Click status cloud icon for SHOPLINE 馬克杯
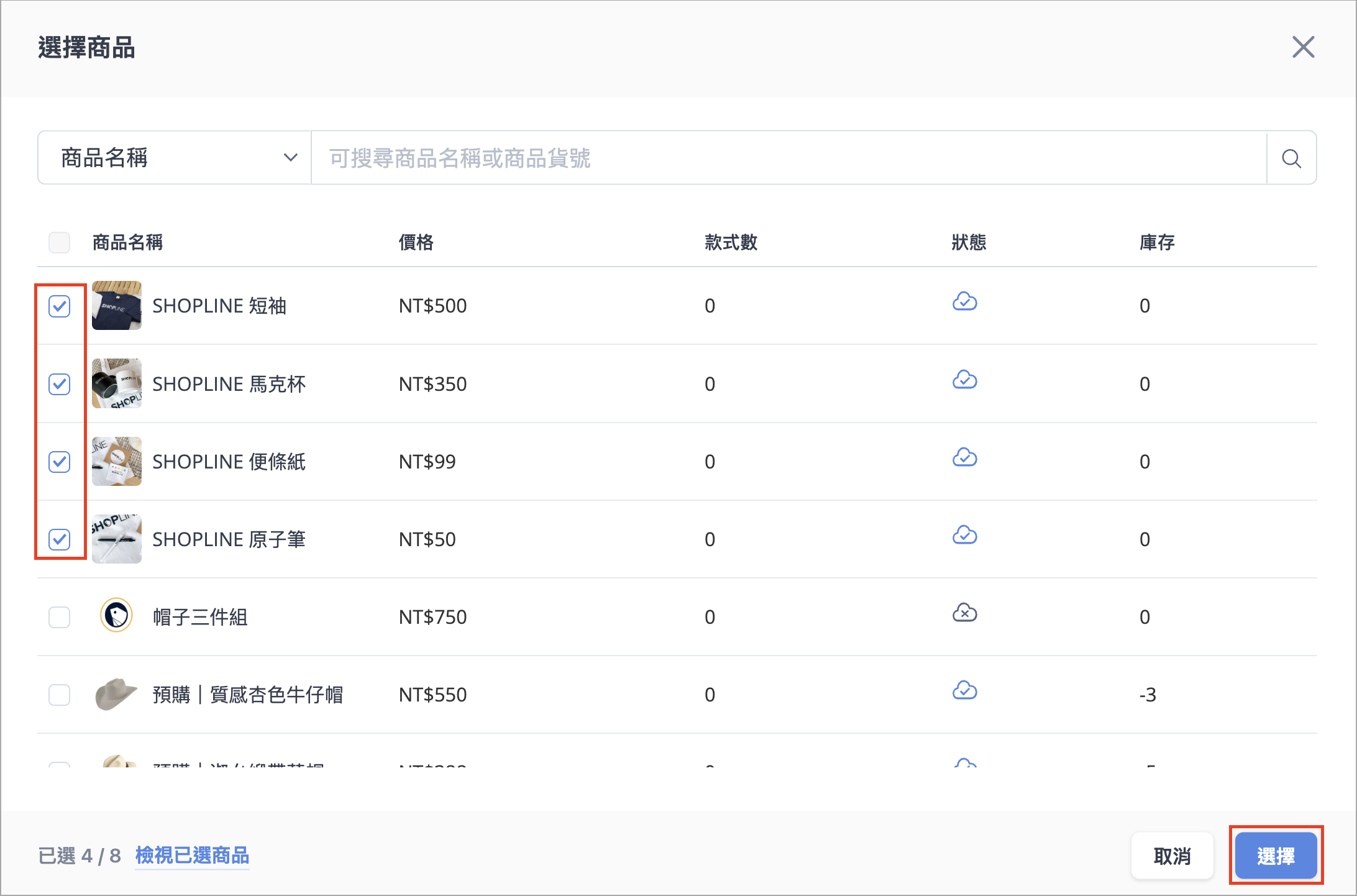The width and height of the screenshot is (1357, 896). point(964,380)
